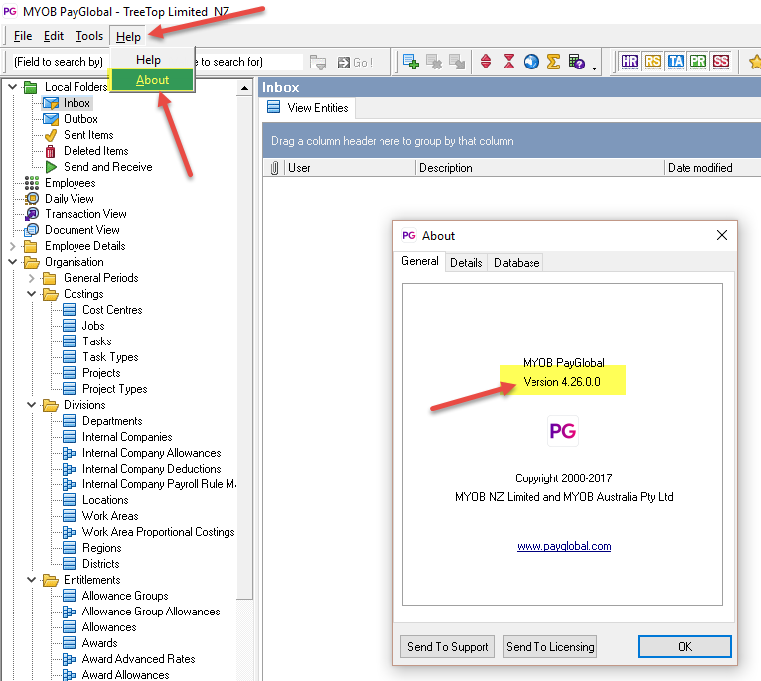
Task: Click the Transaction View icon
Action: (32, 214)
